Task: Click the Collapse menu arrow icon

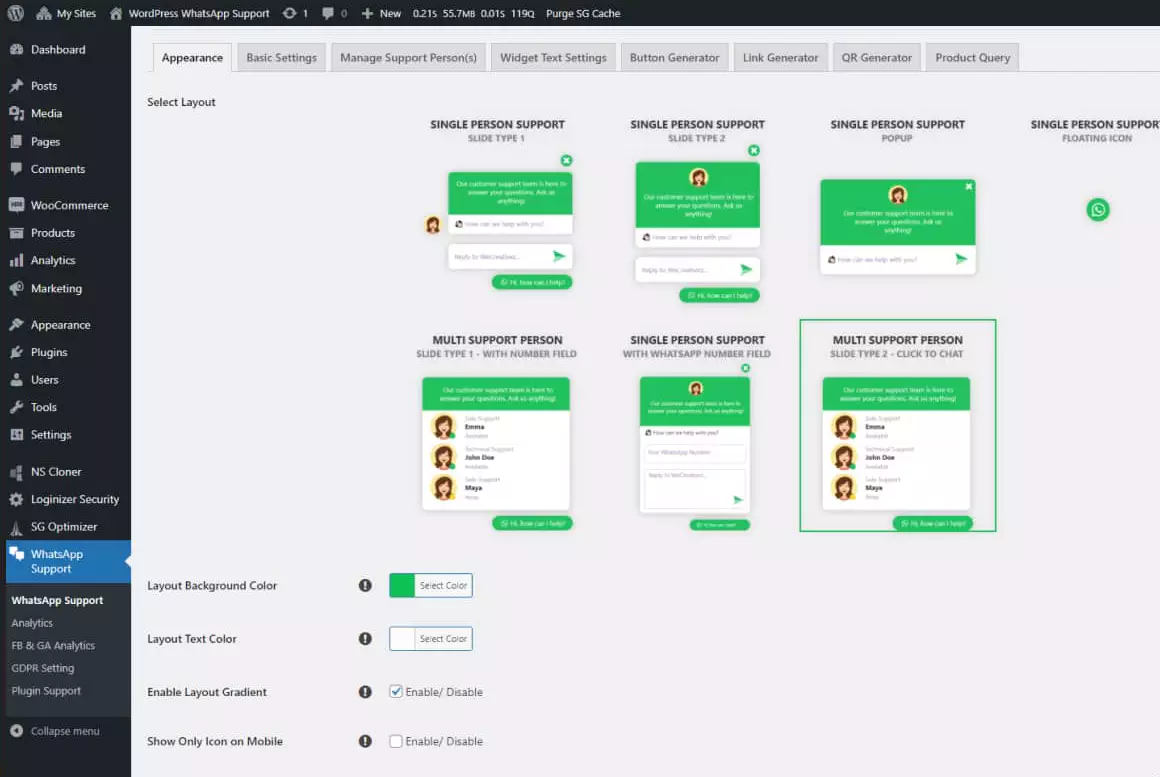Action: pyautogui.click(x=16, y=731)
